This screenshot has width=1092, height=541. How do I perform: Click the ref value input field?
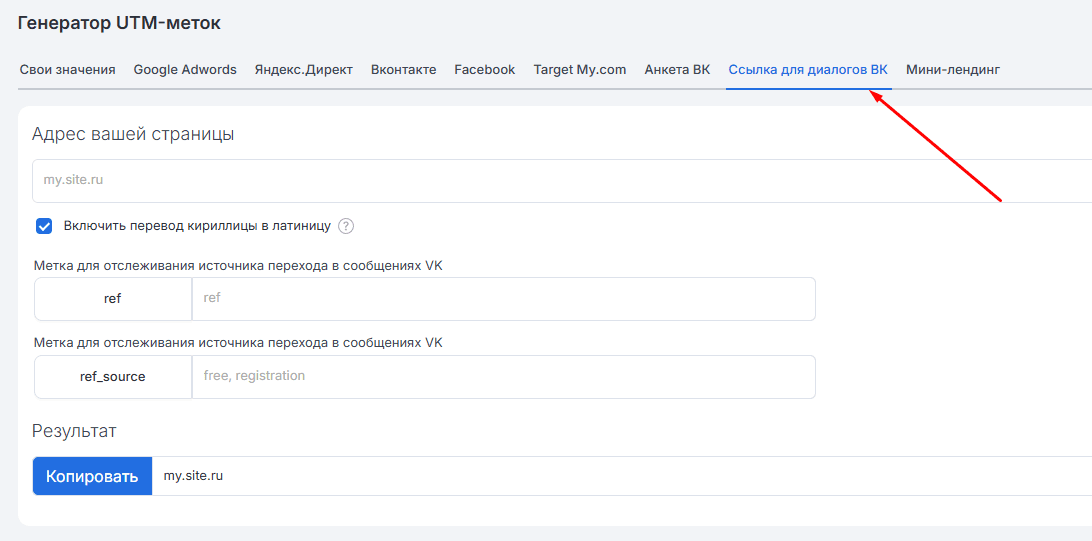pos(504,299)
